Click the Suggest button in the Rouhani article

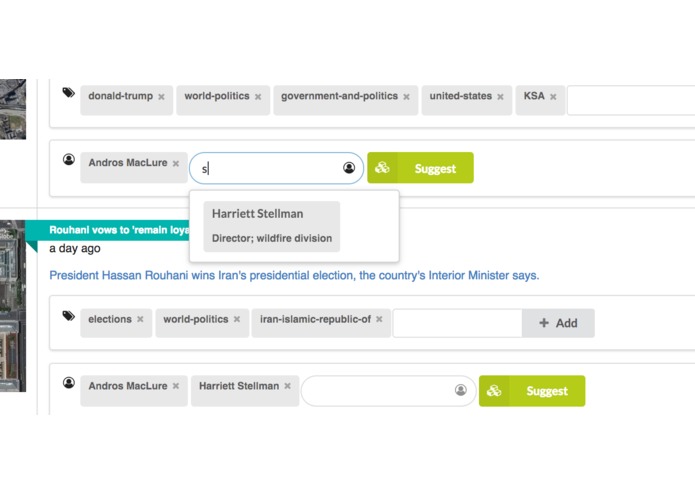tap(532, 391)
